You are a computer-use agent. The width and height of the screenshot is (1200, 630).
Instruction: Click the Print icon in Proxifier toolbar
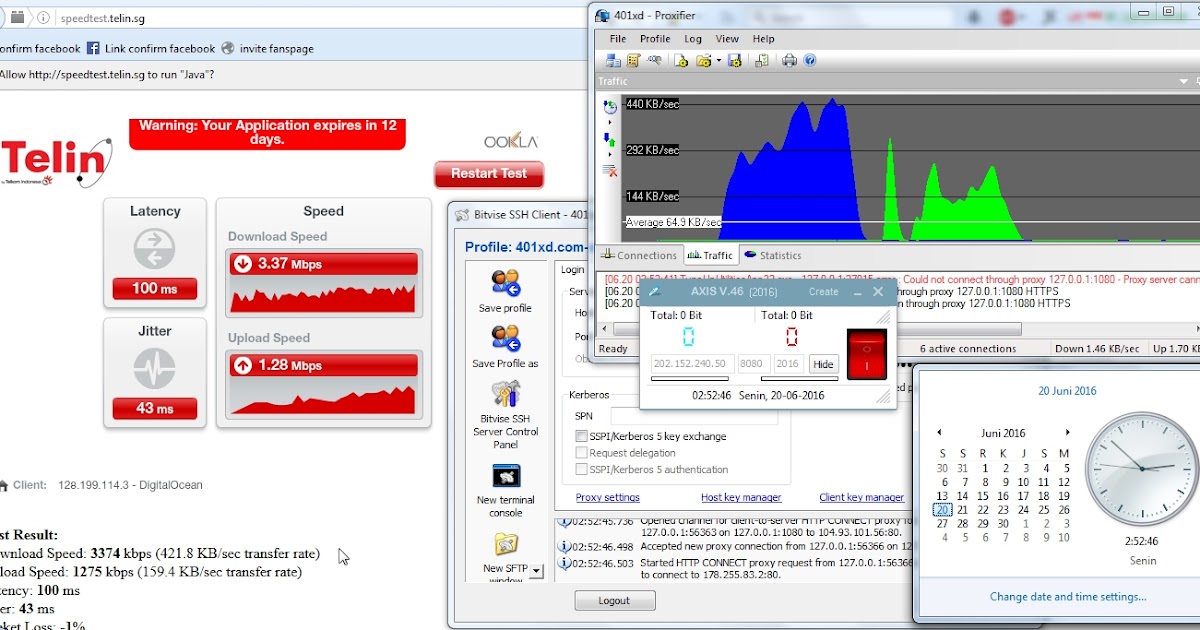pos(789,60)
